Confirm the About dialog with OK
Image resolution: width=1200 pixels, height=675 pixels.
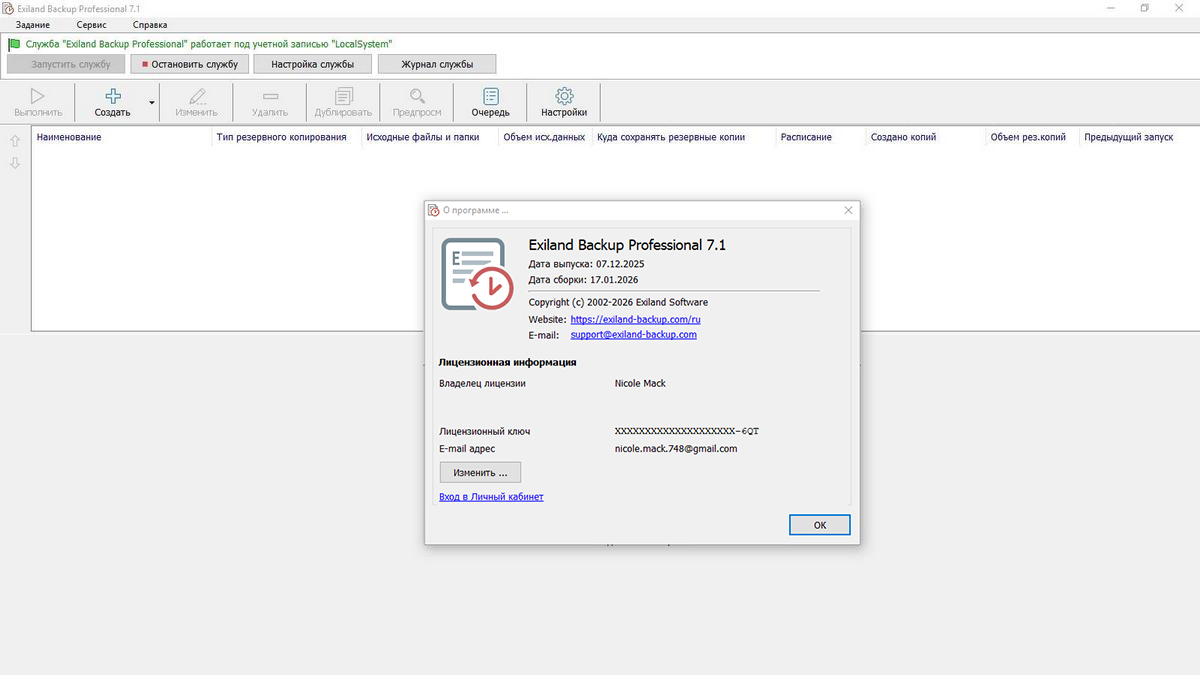click(x=819, y=525)
